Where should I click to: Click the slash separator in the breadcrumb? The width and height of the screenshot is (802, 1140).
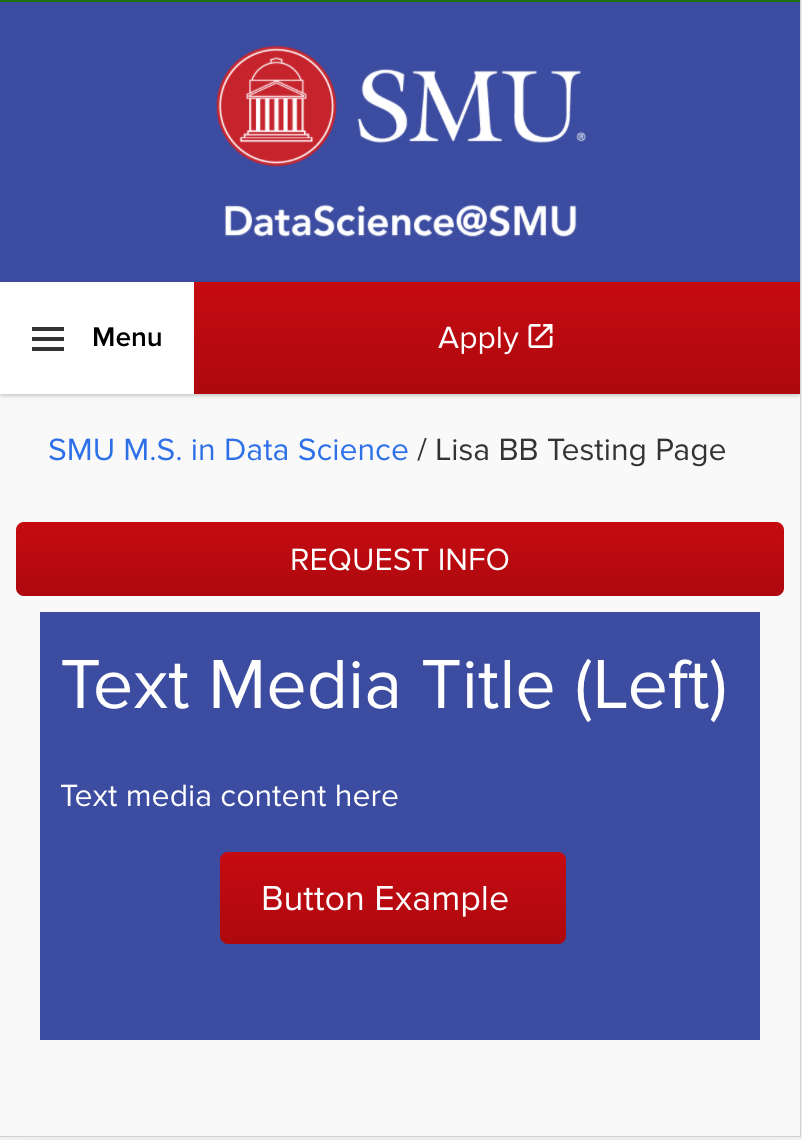click(422, 450)
